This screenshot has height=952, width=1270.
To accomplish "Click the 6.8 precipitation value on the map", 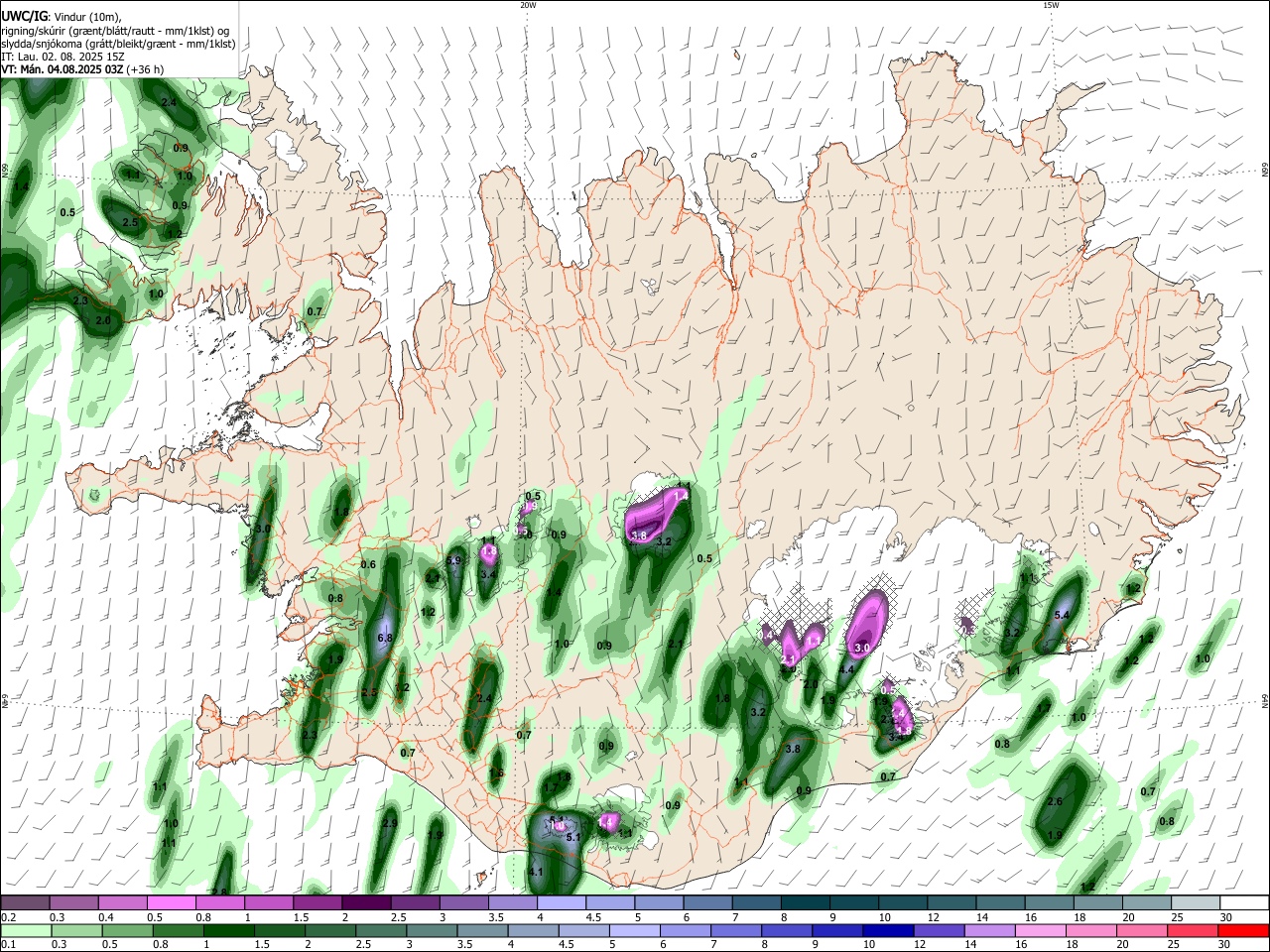I will (386, 638).
